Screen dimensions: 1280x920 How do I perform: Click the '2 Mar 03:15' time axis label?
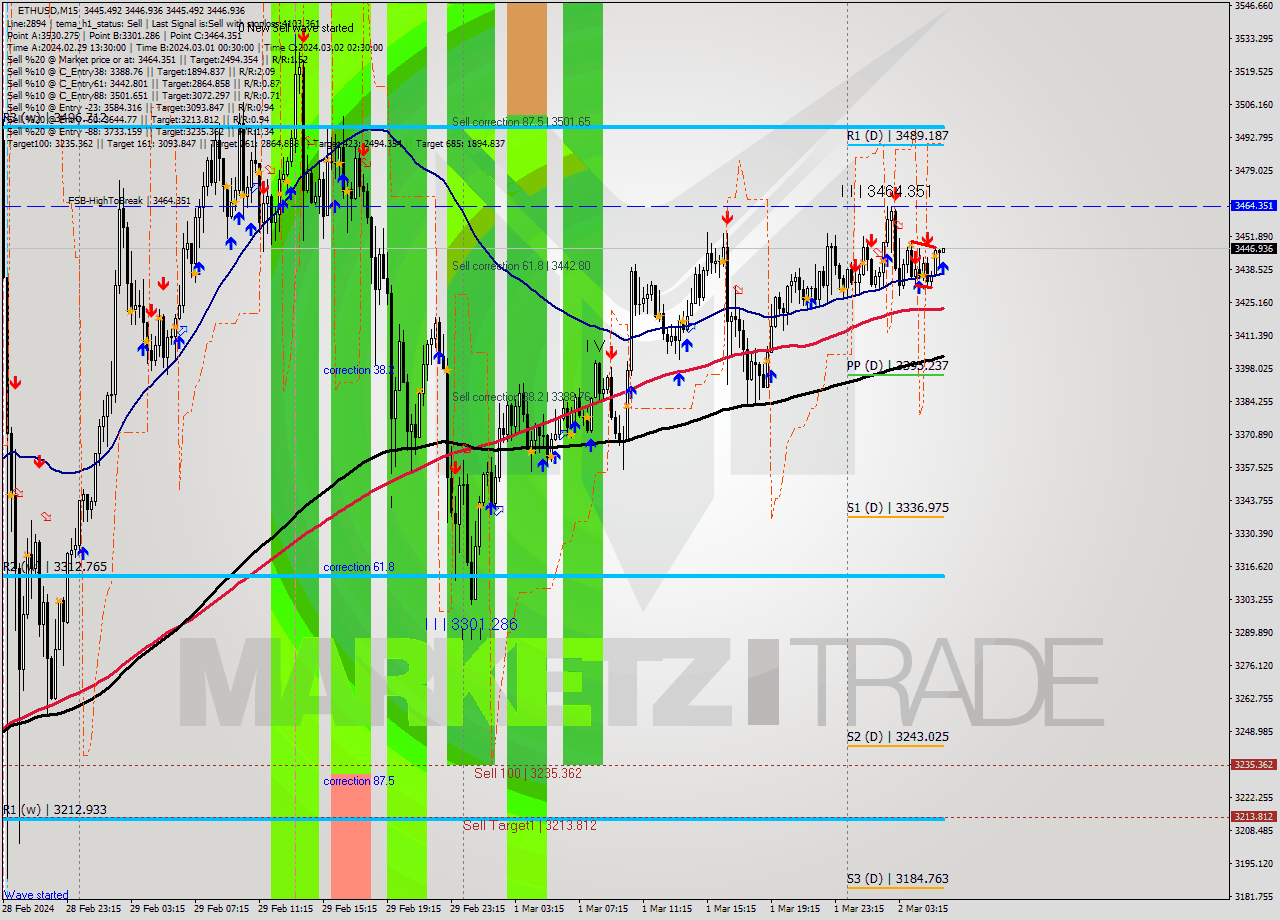tap(923, 909)
